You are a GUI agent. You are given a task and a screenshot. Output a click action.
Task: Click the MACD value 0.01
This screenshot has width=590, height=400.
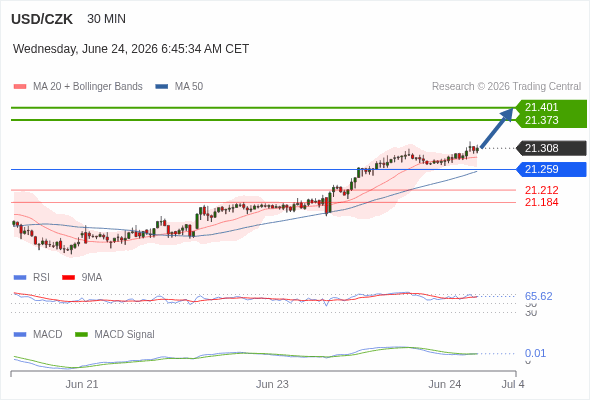click(535, 353)
